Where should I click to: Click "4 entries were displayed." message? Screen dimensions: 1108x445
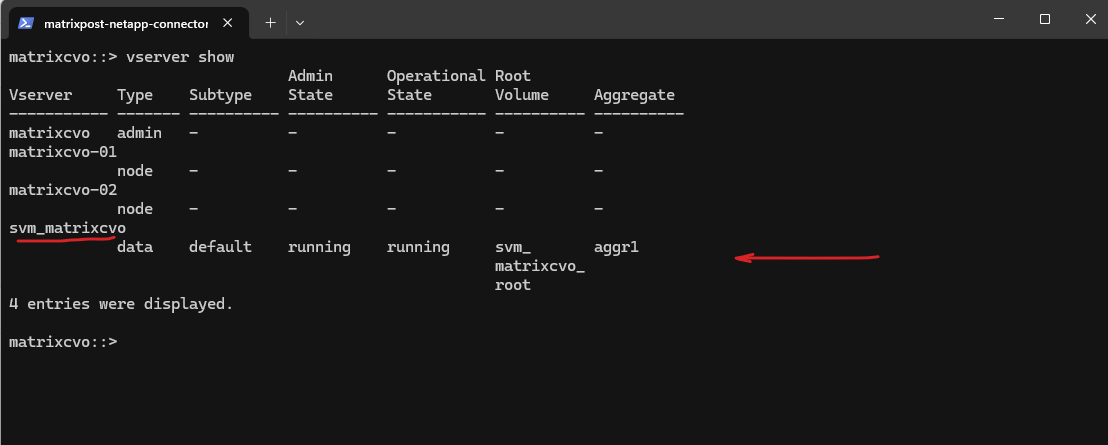(x=120, y=304)
